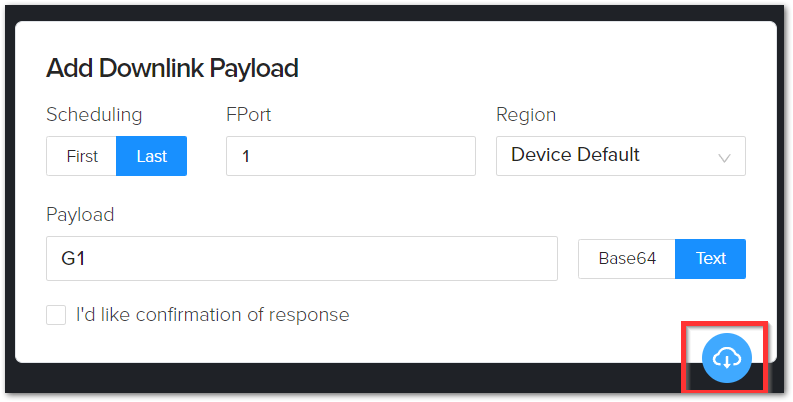
Task: Click the FPort label
Action: tap(248, 114)
